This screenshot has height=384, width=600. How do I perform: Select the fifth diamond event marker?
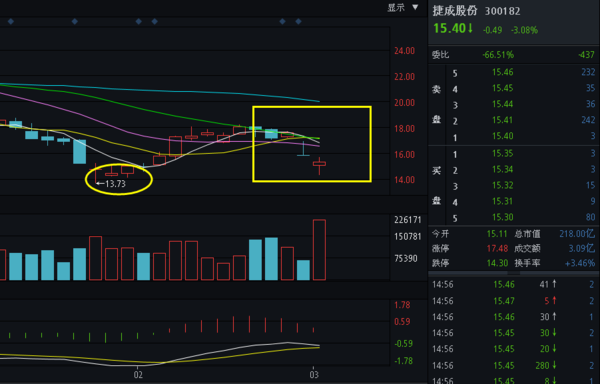tap(282, 21)
